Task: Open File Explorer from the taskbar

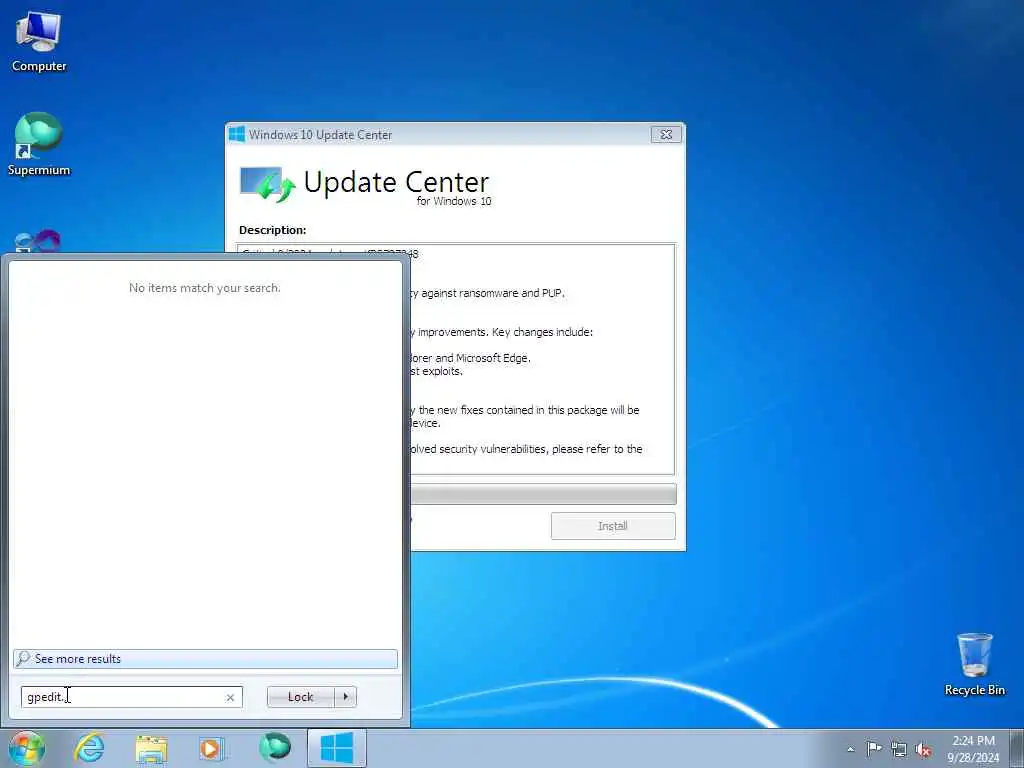Action: click(151, 748)
